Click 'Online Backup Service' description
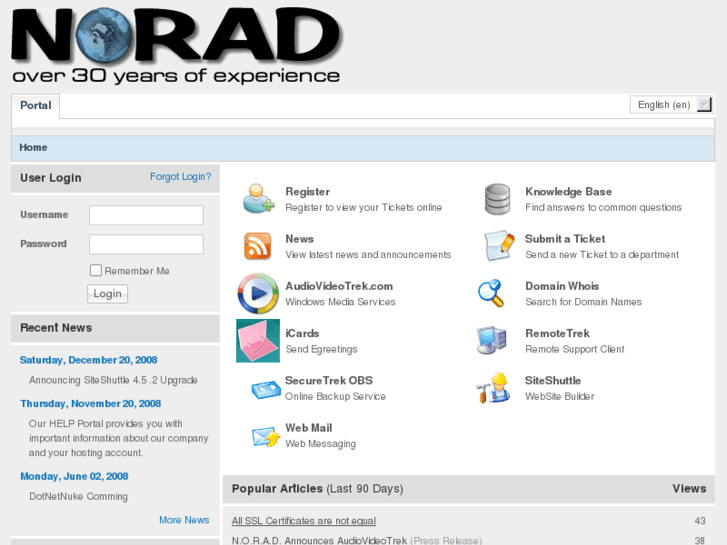The height and width of the screenshot is (545, 727). (335, 397)
